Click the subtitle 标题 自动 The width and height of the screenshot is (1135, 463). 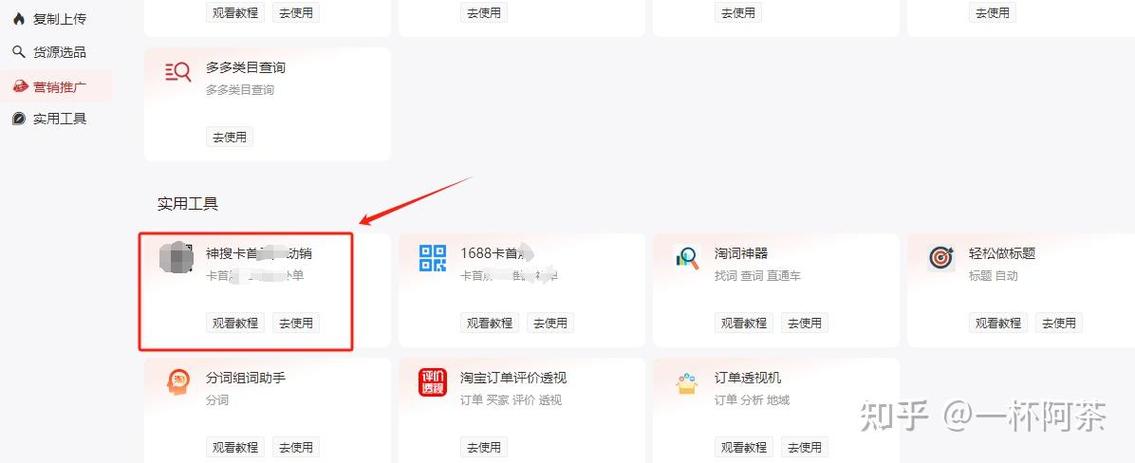point(993,276)
